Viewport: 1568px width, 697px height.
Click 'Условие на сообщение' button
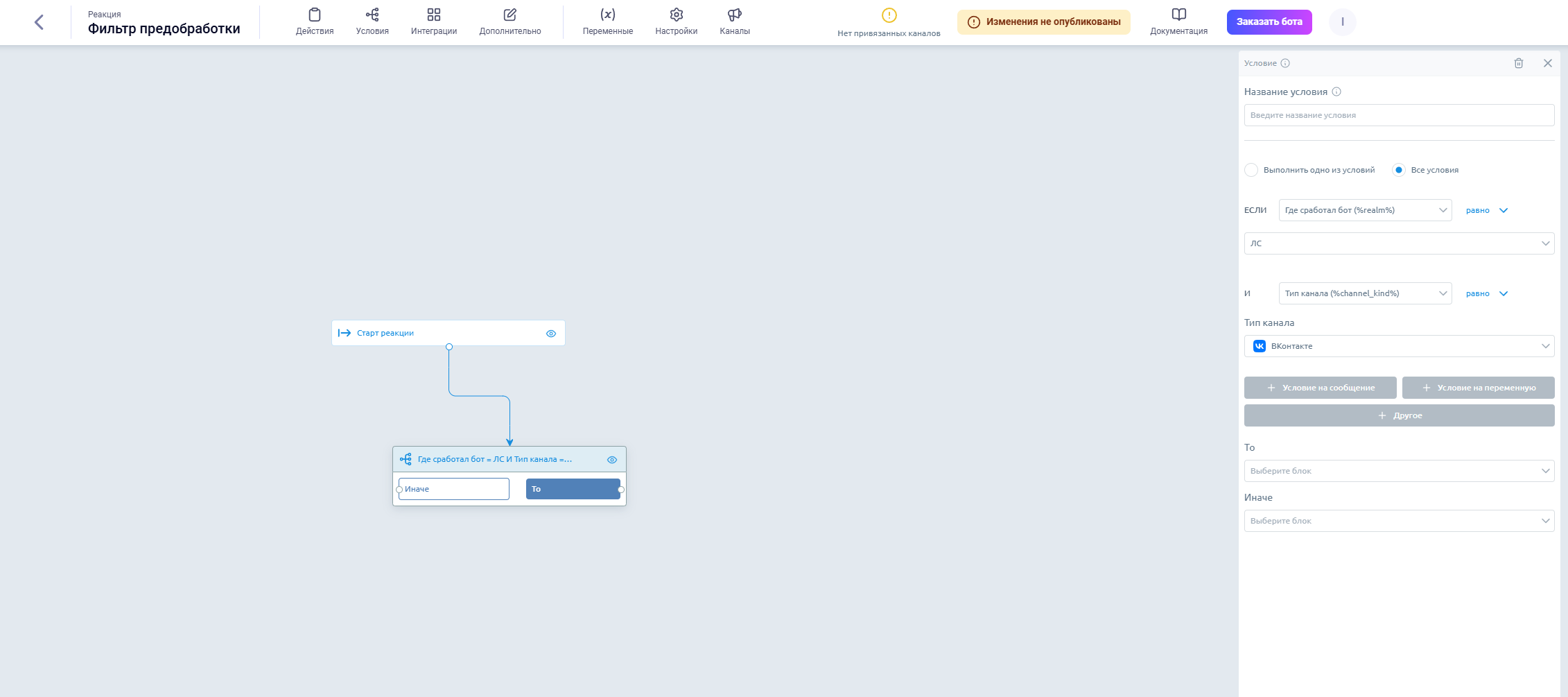click(x=1320, y=388)
